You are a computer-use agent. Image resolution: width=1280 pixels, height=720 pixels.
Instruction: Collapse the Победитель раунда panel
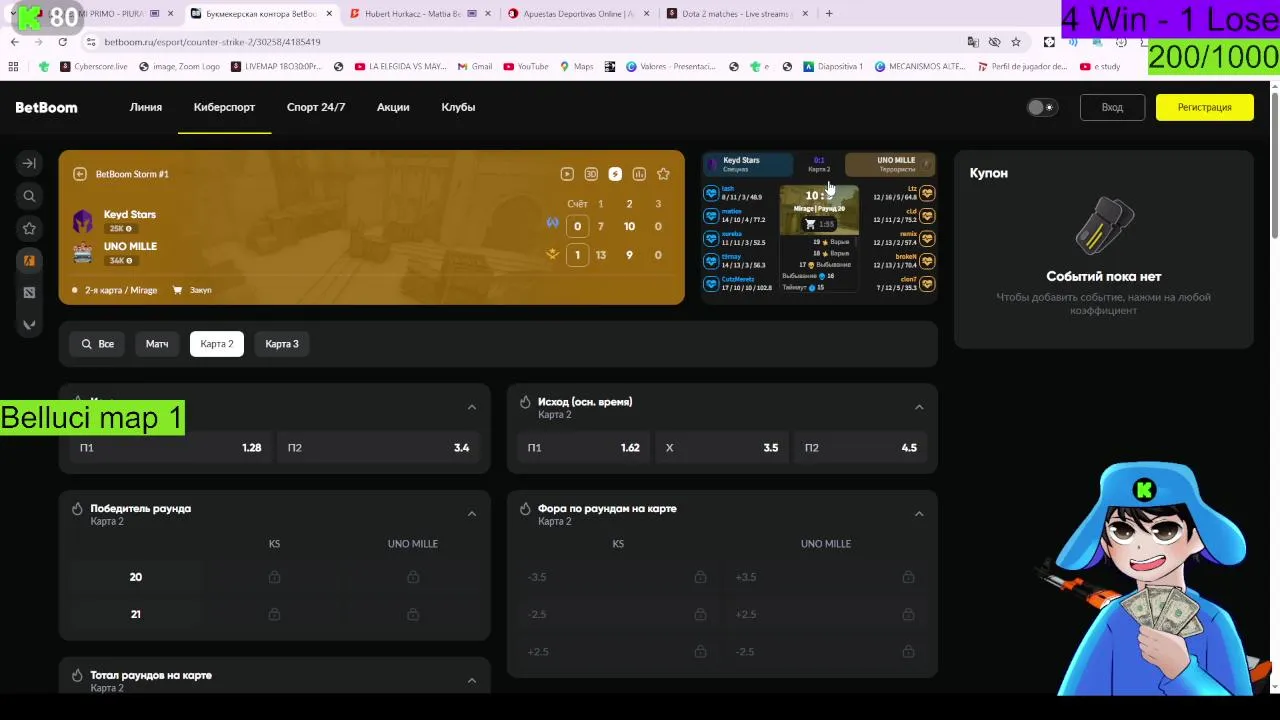(472, 514)
